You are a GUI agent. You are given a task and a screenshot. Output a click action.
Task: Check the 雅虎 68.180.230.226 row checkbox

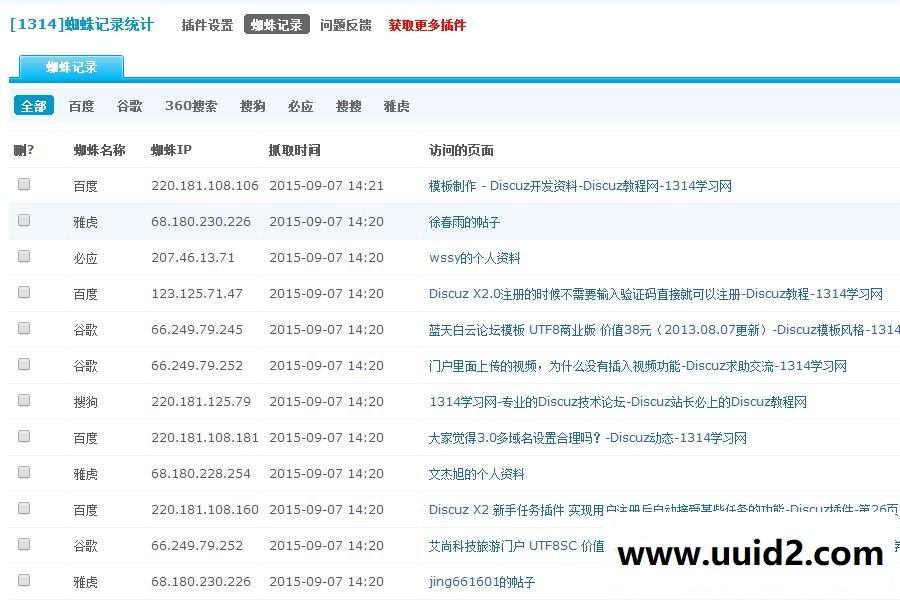(x=22, y=220)
